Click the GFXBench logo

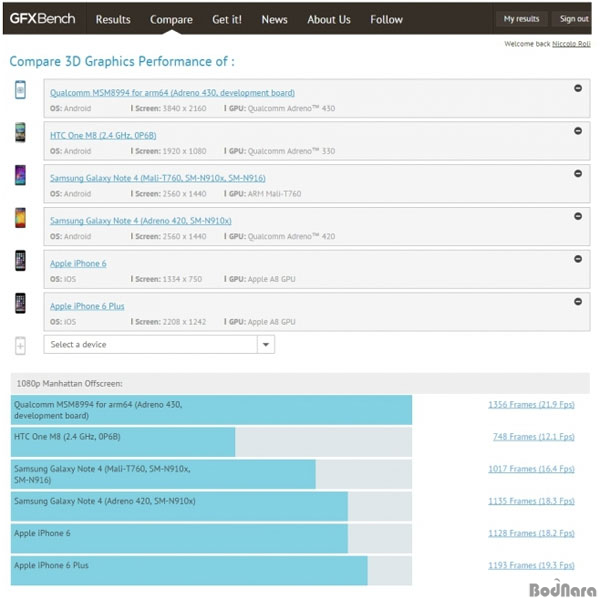[x=42, y=18]
